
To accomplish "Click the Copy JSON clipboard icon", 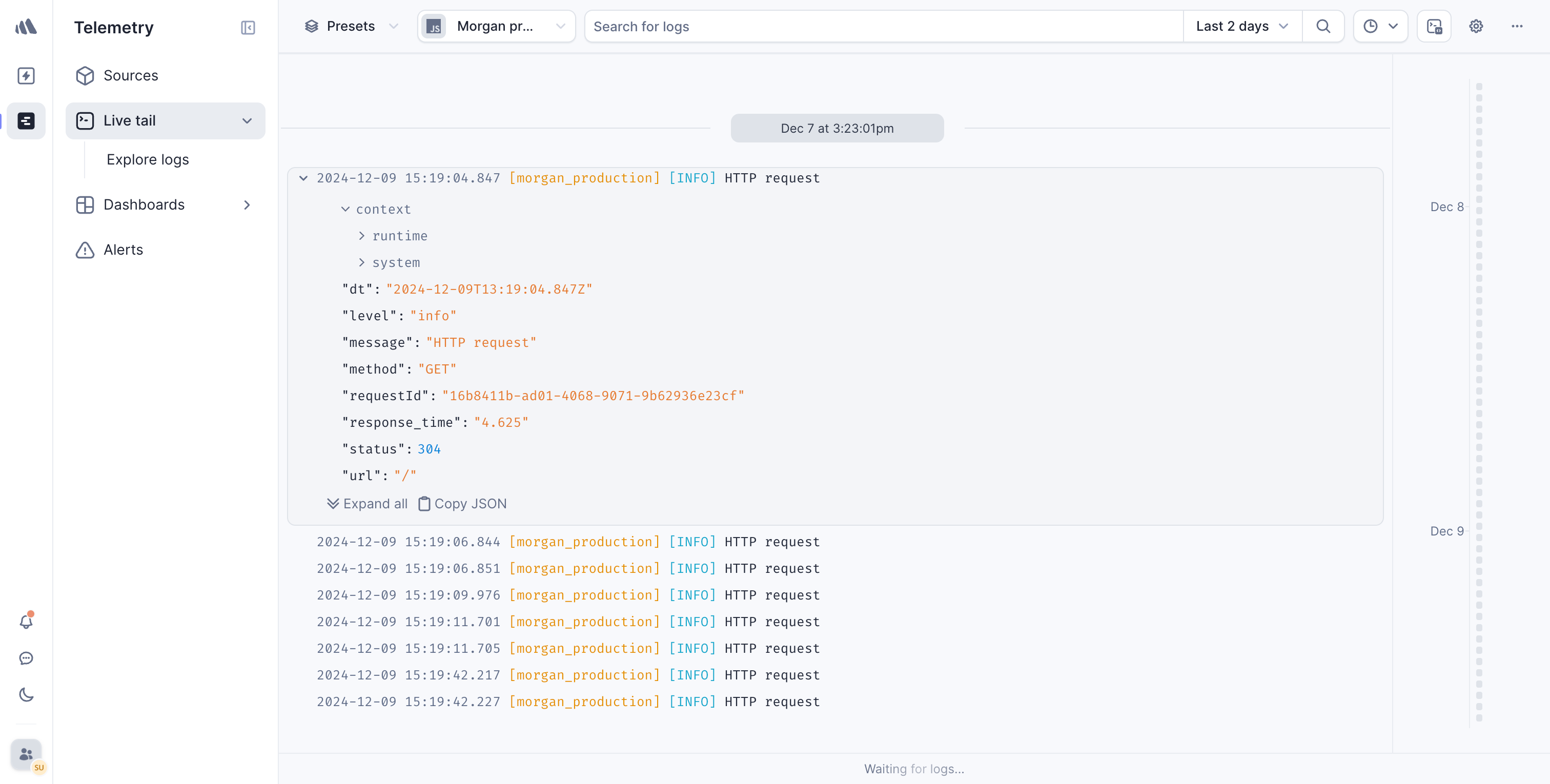I will click(x=424, y=504).
